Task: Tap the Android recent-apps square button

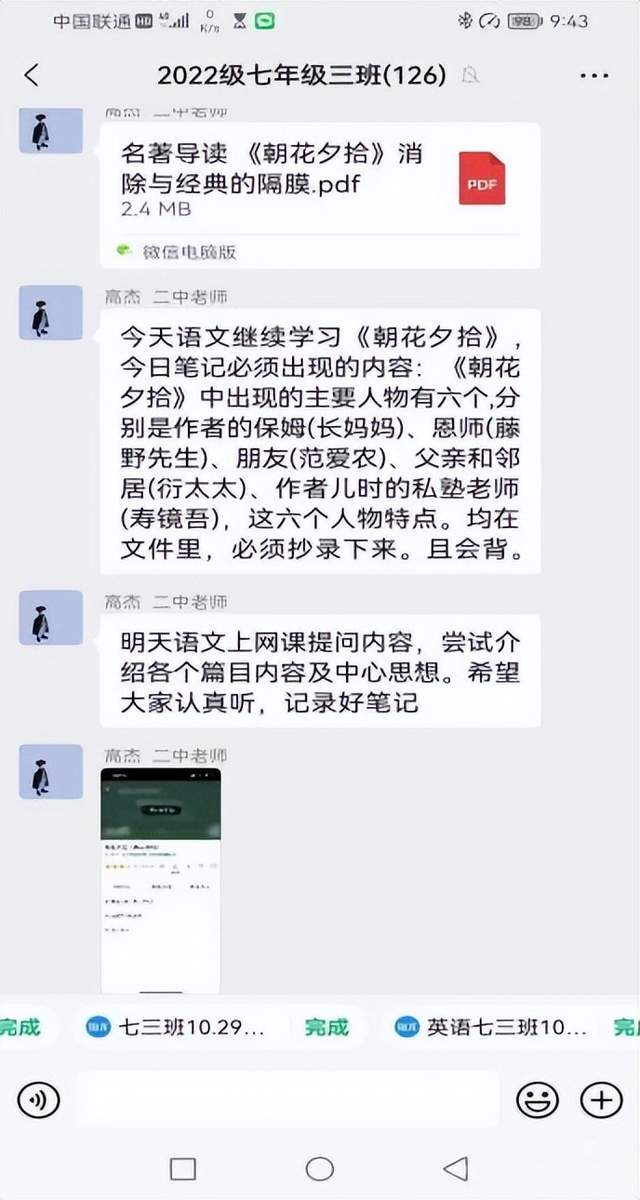Action: click(183, 1168)
